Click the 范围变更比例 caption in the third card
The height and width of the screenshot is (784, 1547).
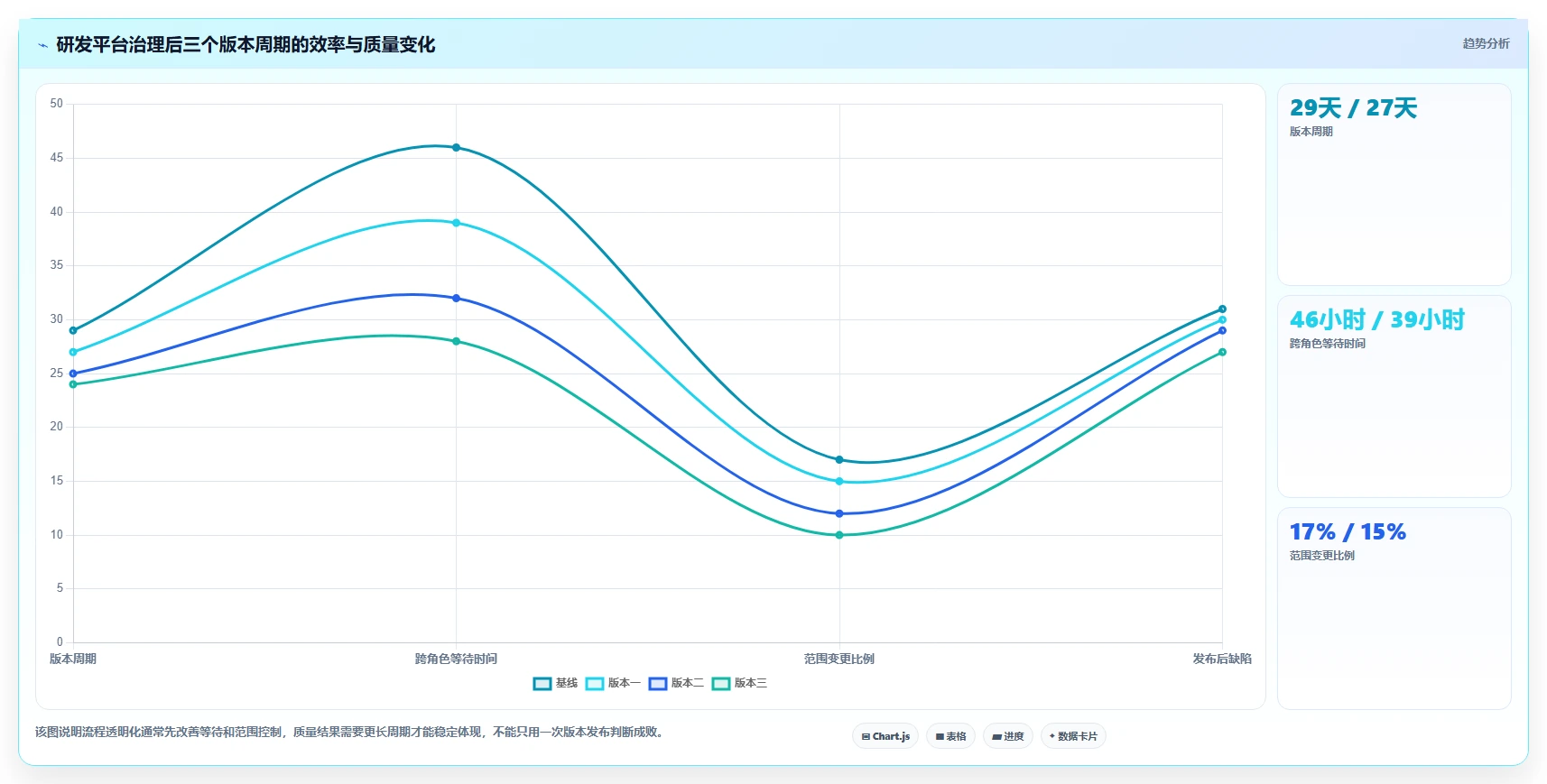(x=1321, y=556)
